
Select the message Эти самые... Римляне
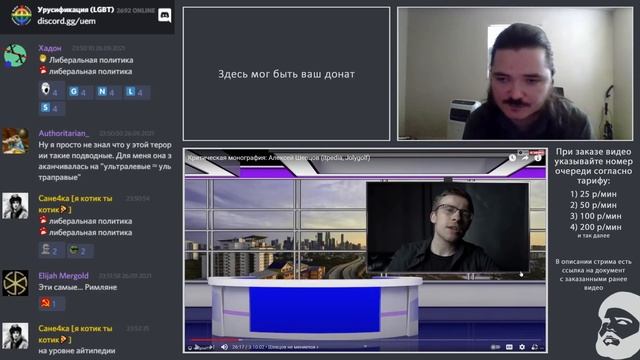[x=78, y=287]
